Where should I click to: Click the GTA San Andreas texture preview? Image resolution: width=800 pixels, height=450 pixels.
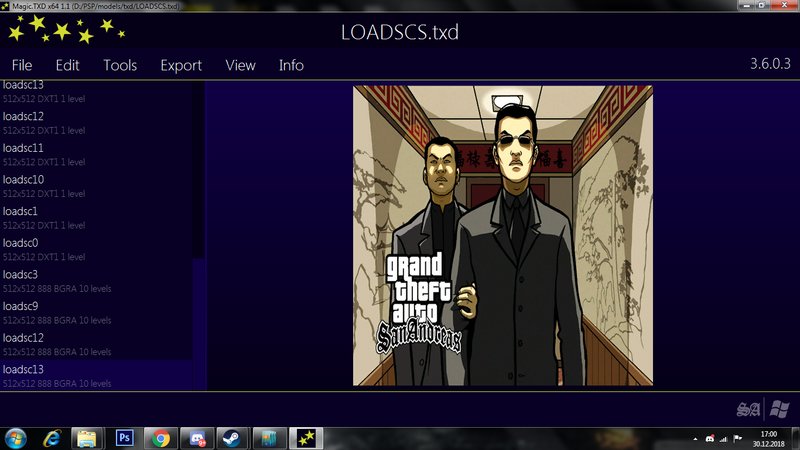point(503,236)
